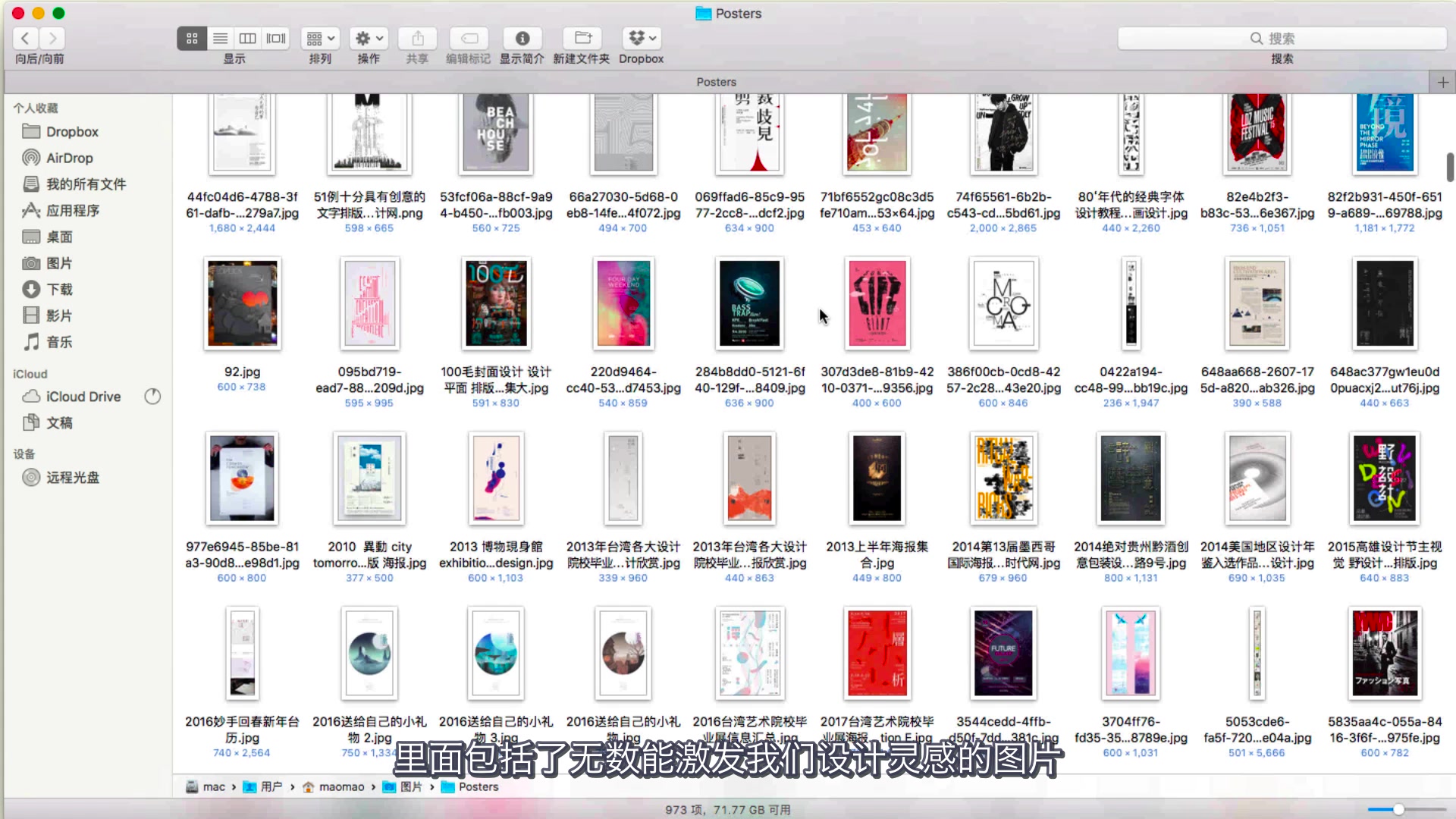Open the arrange (排列) dropdown
The width and height of the screenshot is (1456, 819).
(x=320, y=38)
